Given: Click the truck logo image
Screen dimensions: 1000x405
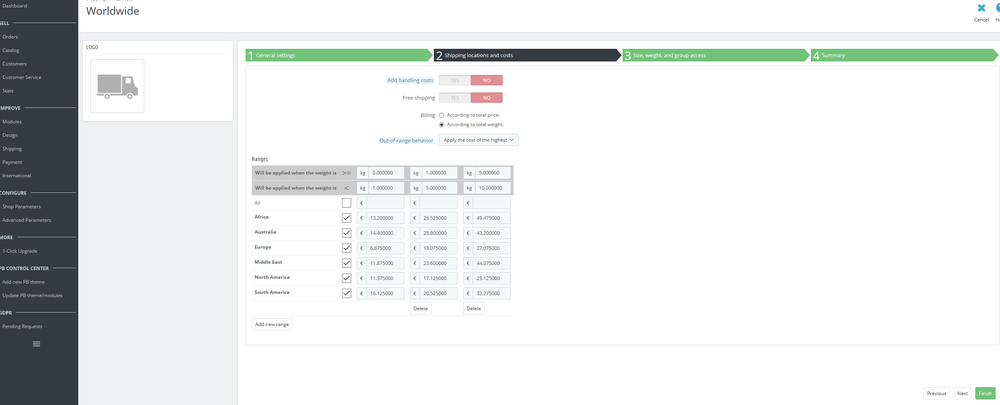Looking at the screenshot, I should 117,86.
